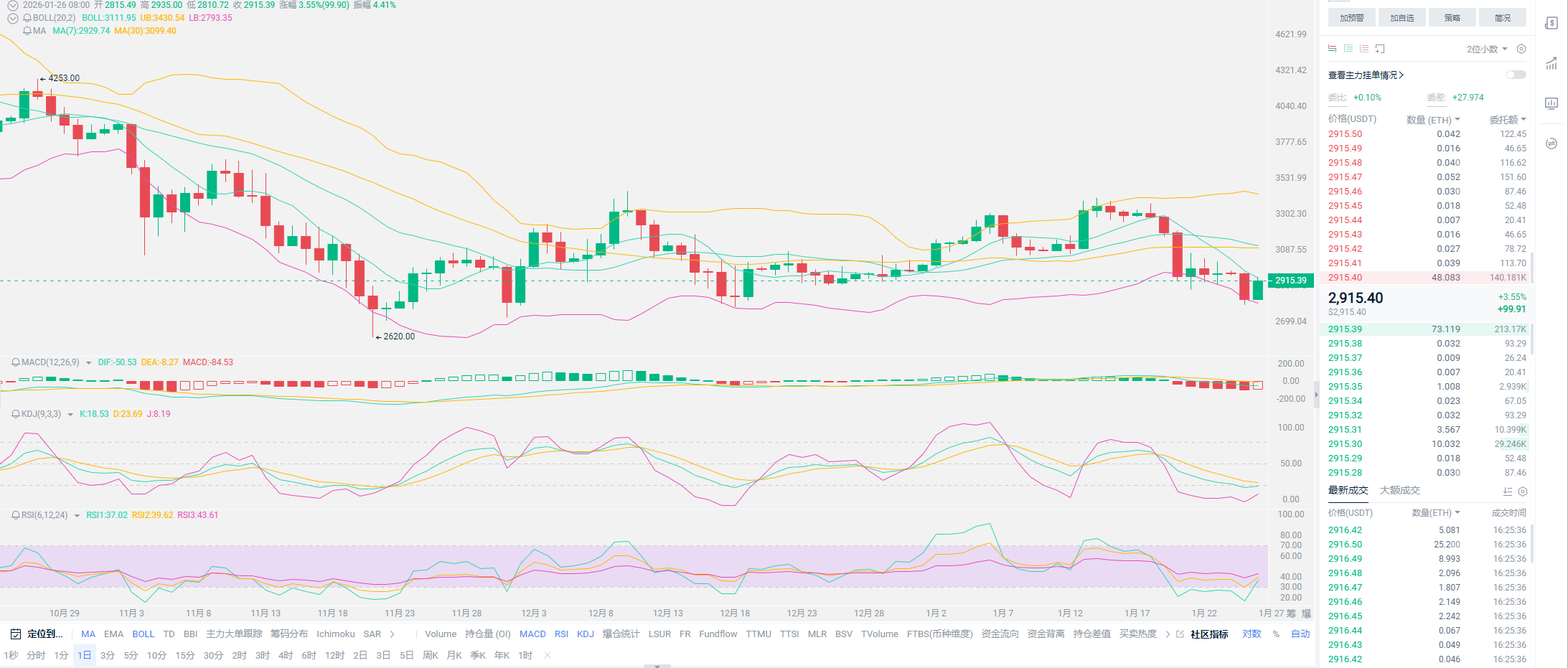This screenshot has width=1568, height=668.
Task: Toggle the BOLL indicator on chart
Action: 143,634
